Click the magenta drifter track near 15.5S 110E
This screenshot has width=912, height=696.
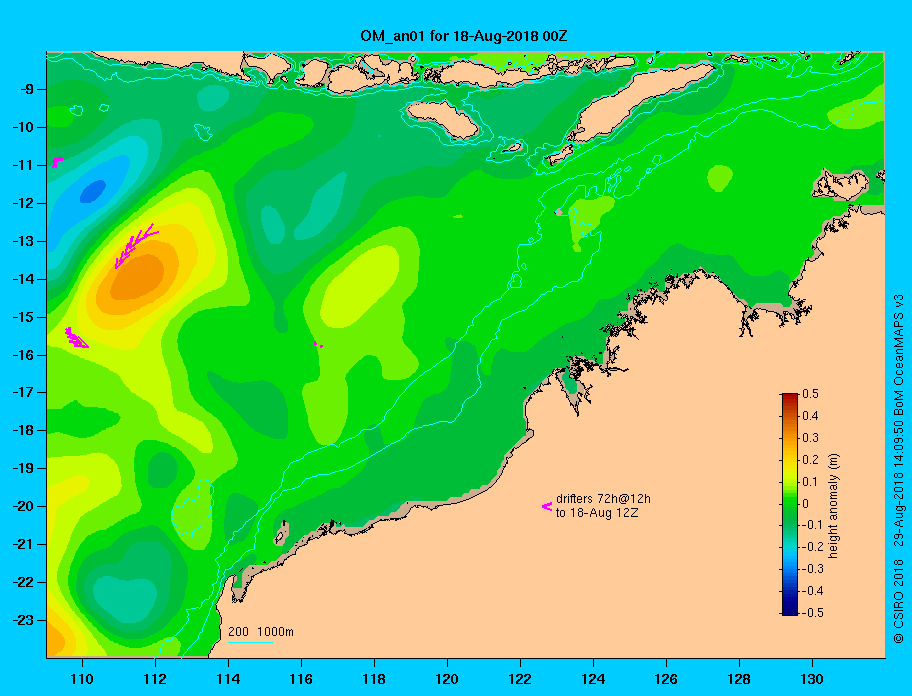click(x=76, y=338)
